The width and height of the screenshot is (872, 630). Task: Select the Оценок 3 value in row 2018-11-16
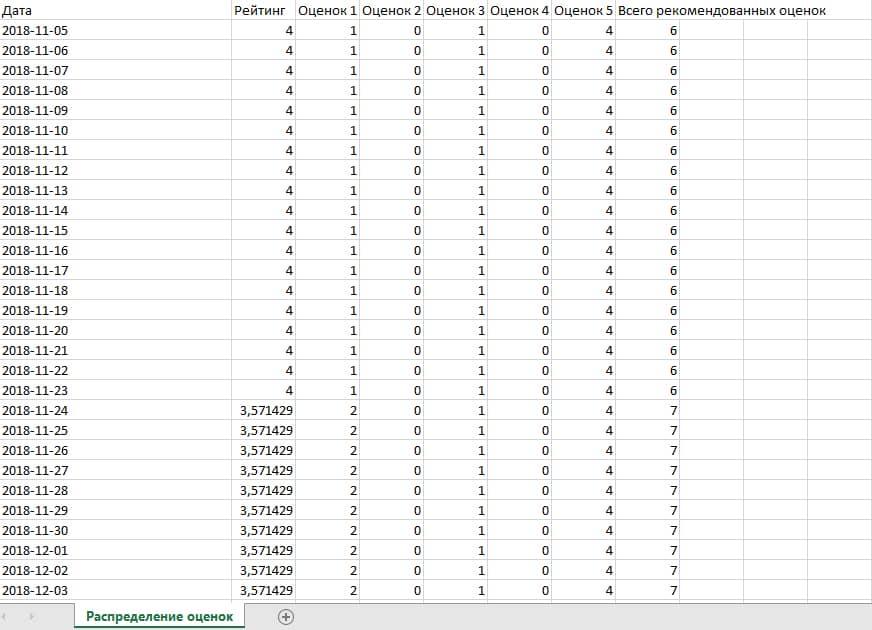pos(455,251)
